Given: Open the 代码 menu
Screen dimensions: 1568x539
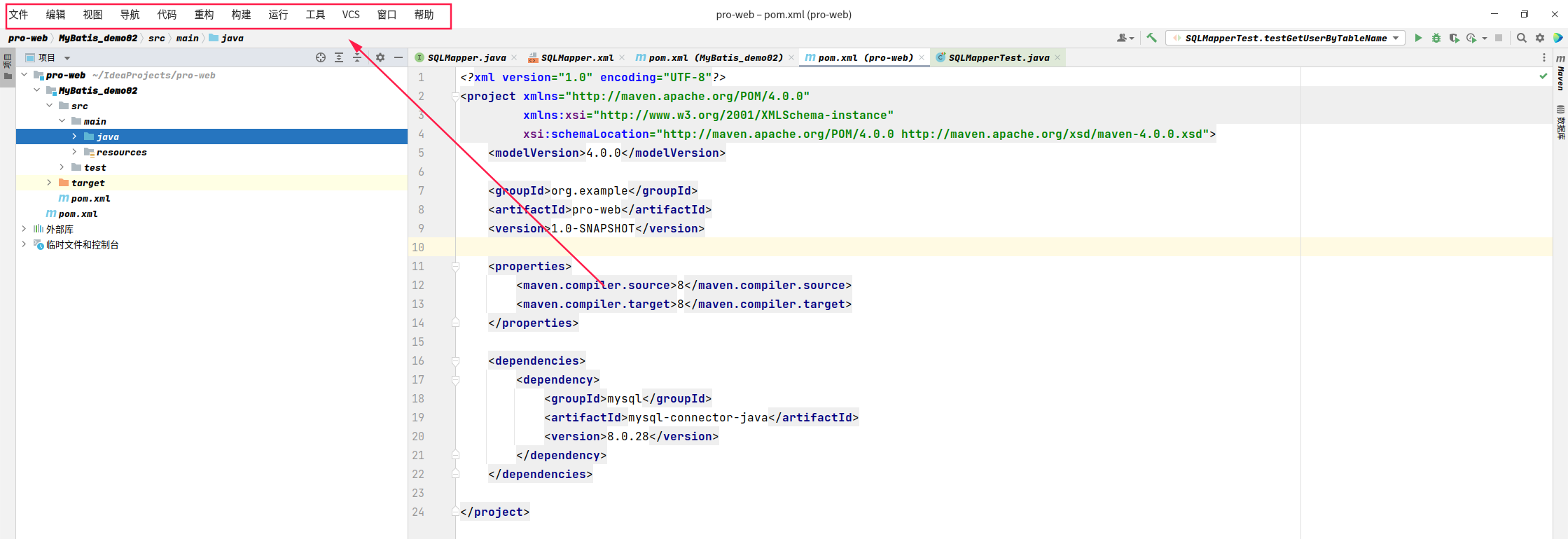Looking at the screenshot, I should click(x=167, y=15).
